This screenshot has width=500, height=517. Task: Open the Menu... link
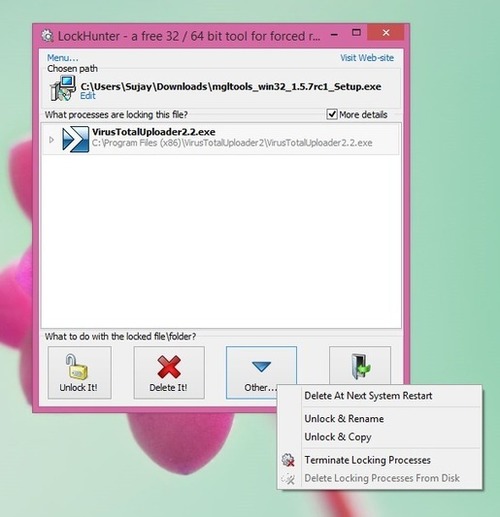[x=63, y=58]
